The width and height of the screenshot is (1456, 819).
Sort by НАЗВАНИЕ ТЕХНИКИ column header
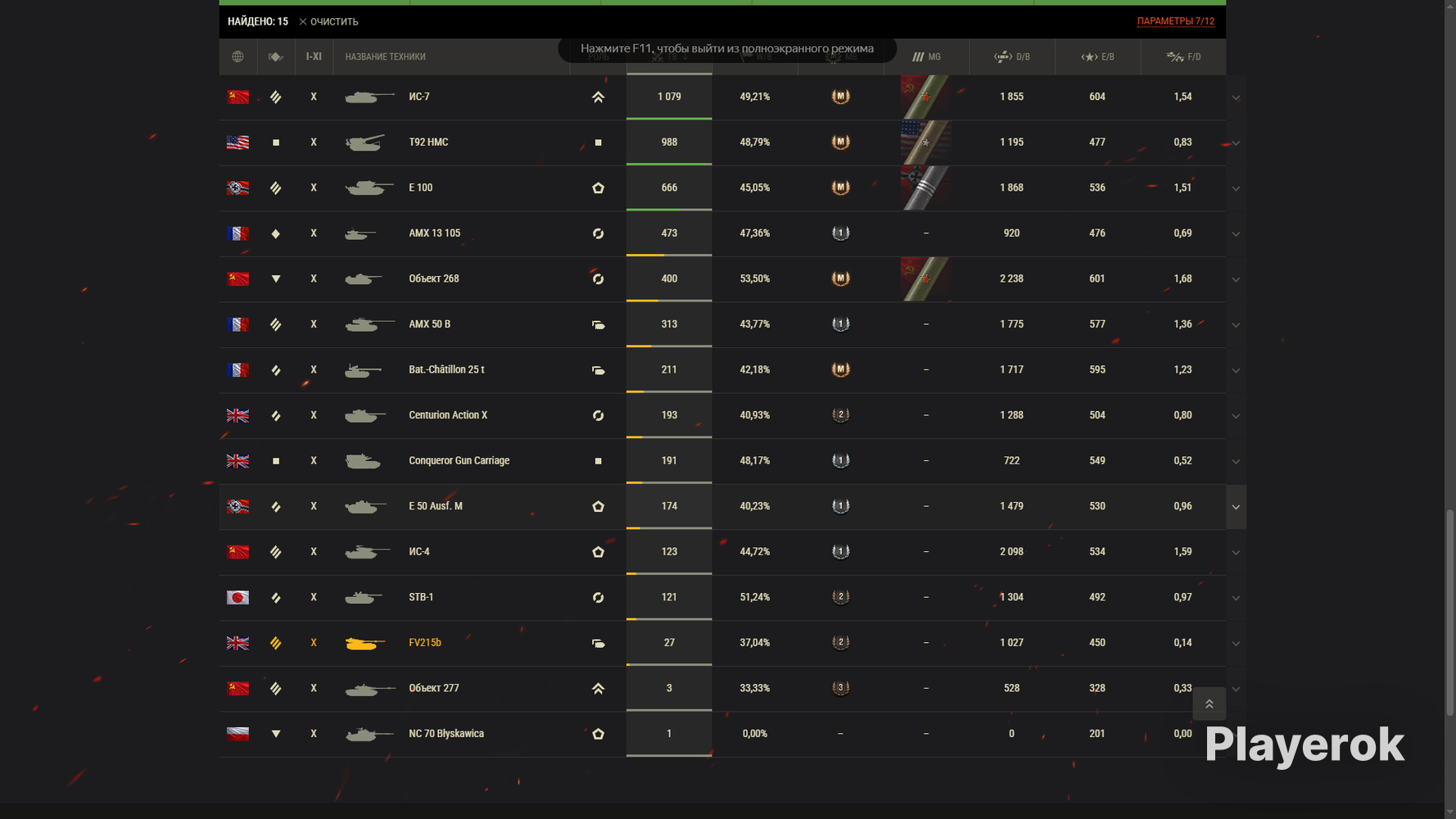[x=386, y=57]
